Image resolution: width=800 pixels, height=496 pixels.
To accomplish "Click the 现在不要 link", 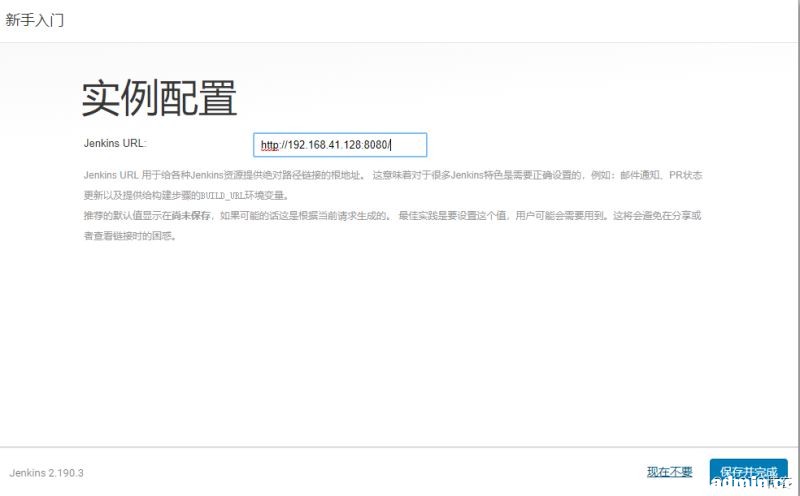I will tap(669, 472).
